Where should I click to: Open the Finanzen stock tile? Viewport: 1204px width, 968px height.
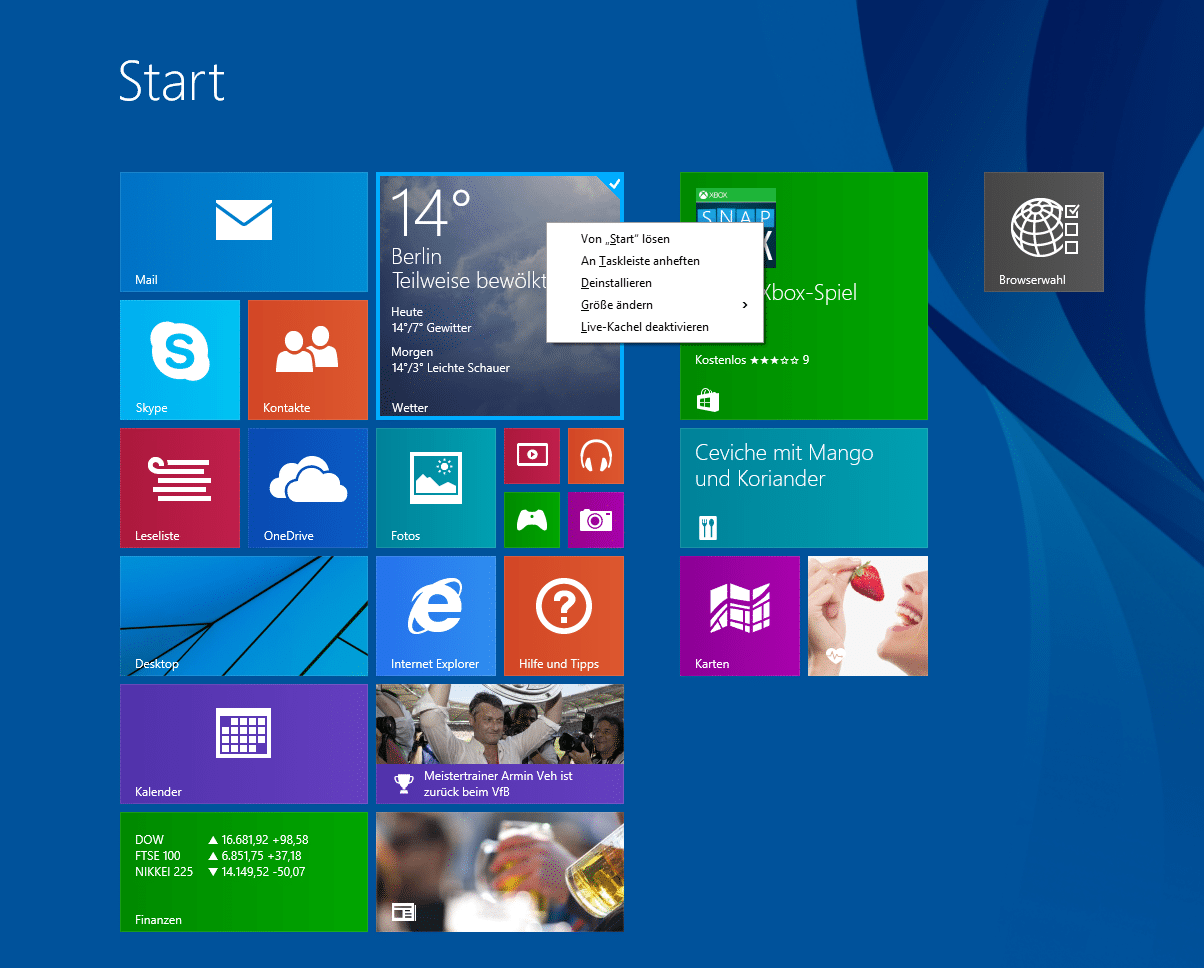click(244, 872)
